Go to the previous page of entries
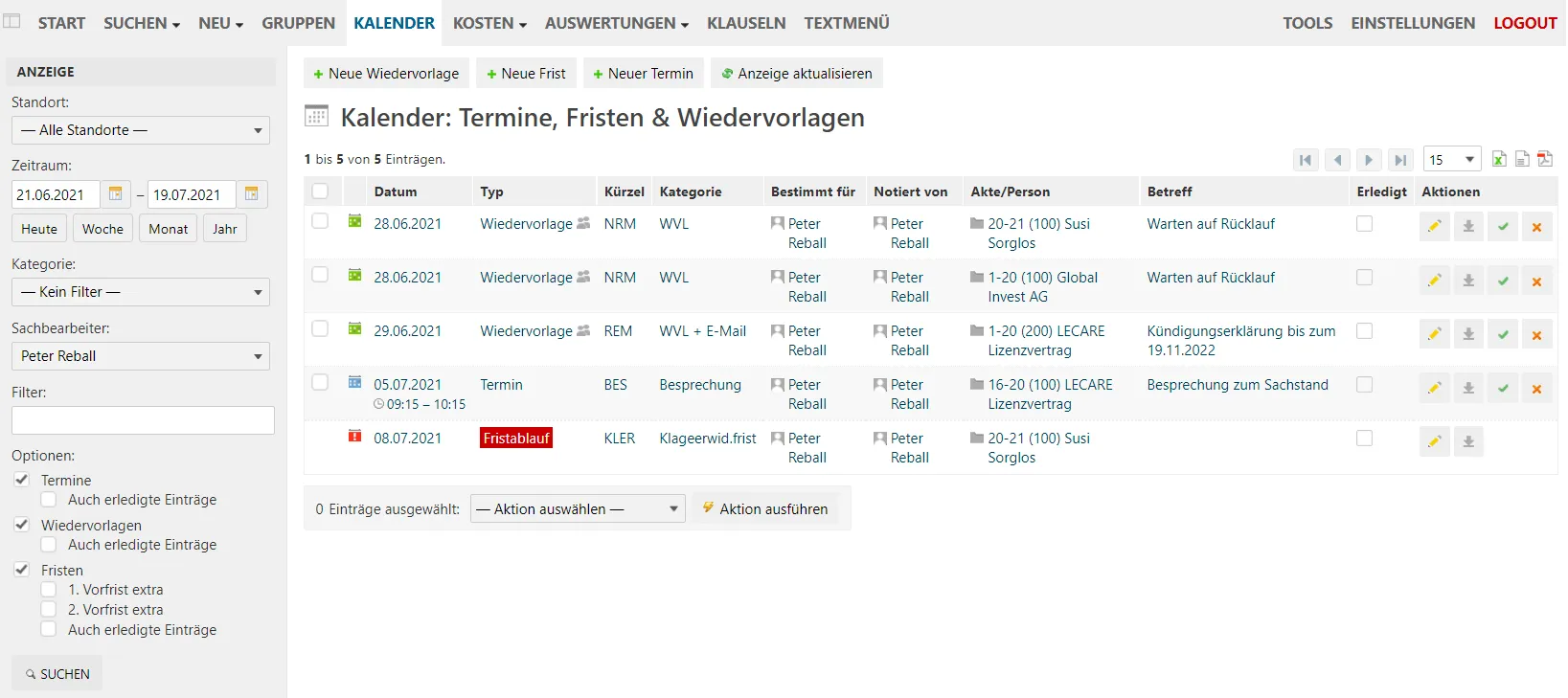The height and width of the screenshot is (698, 1568). pos(1338,160)
